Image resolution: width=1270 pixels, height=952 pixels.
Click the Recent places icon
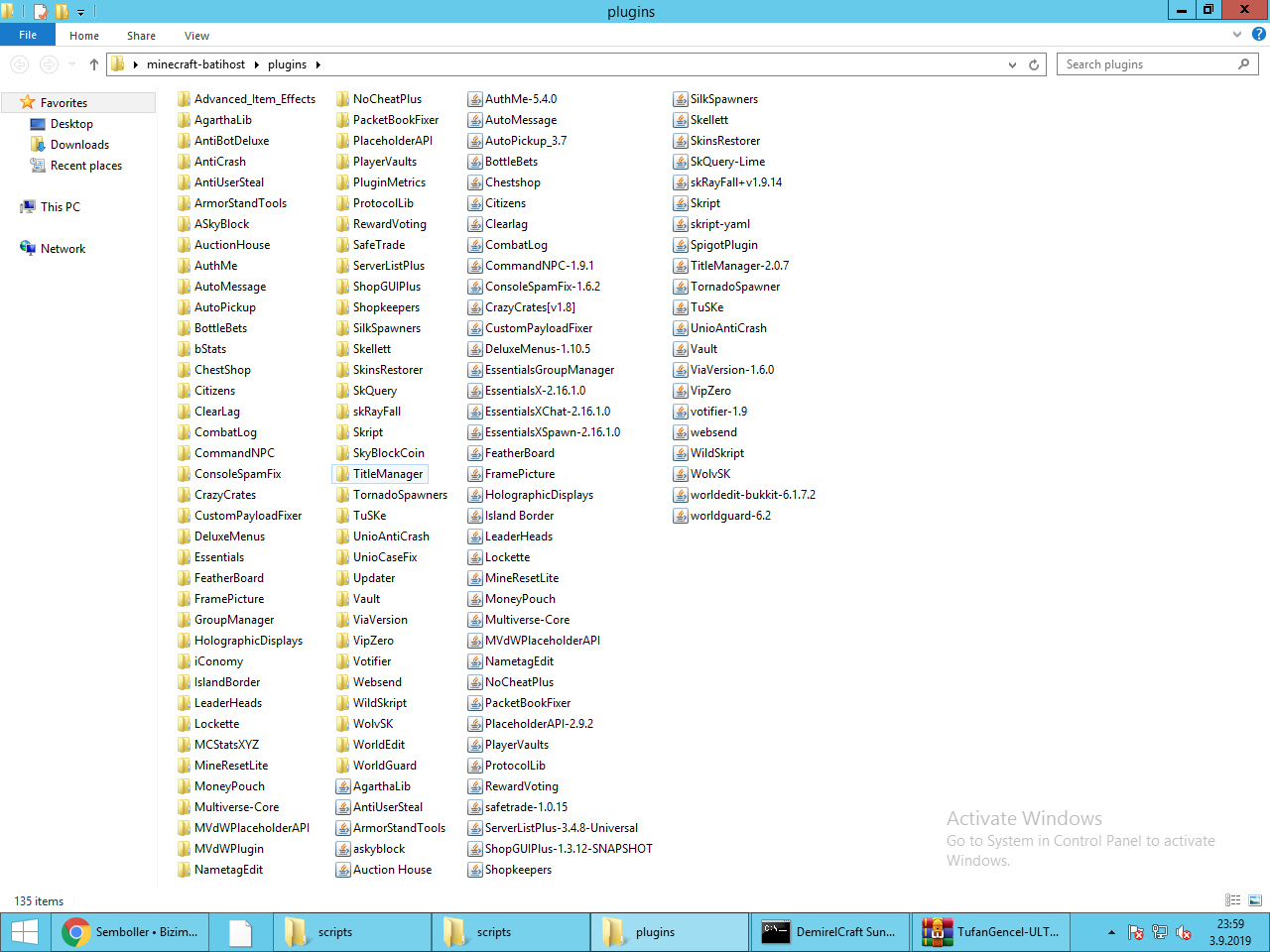[x=39, y=166]
